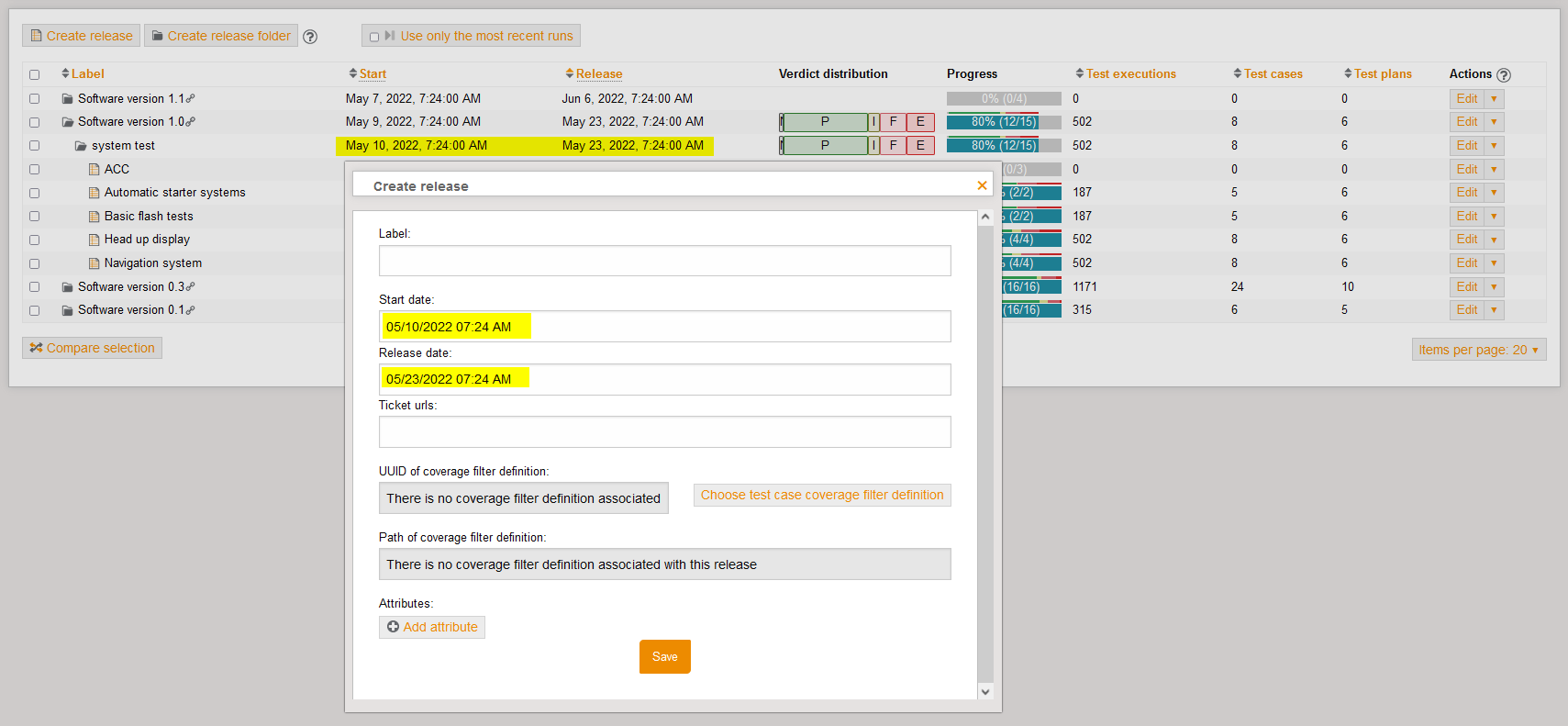Click the folder icon of system test
Viewport: 1568px width, 726px height.
(x=81, y=146)
